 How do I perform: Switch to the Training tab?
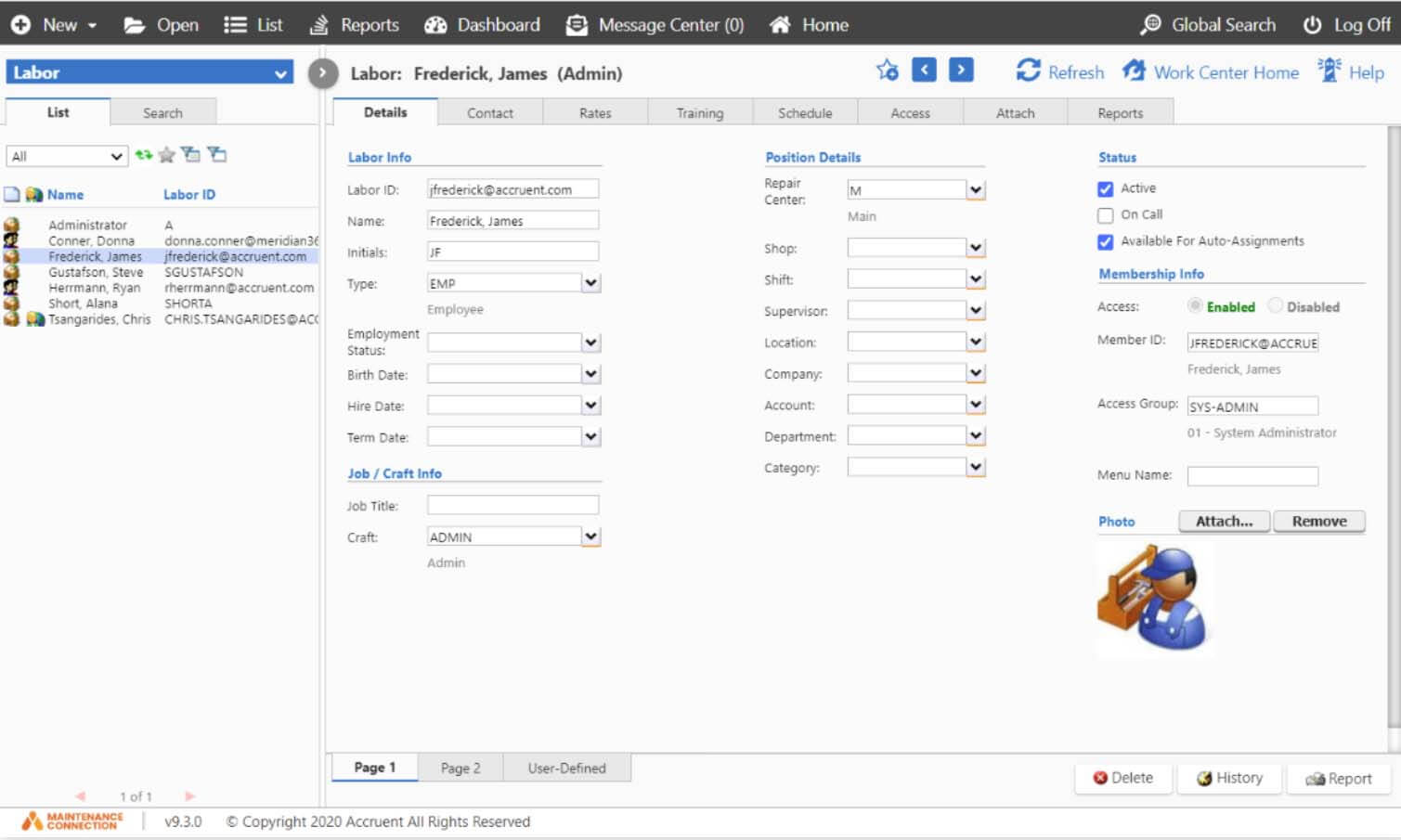(x=699, y=113)
